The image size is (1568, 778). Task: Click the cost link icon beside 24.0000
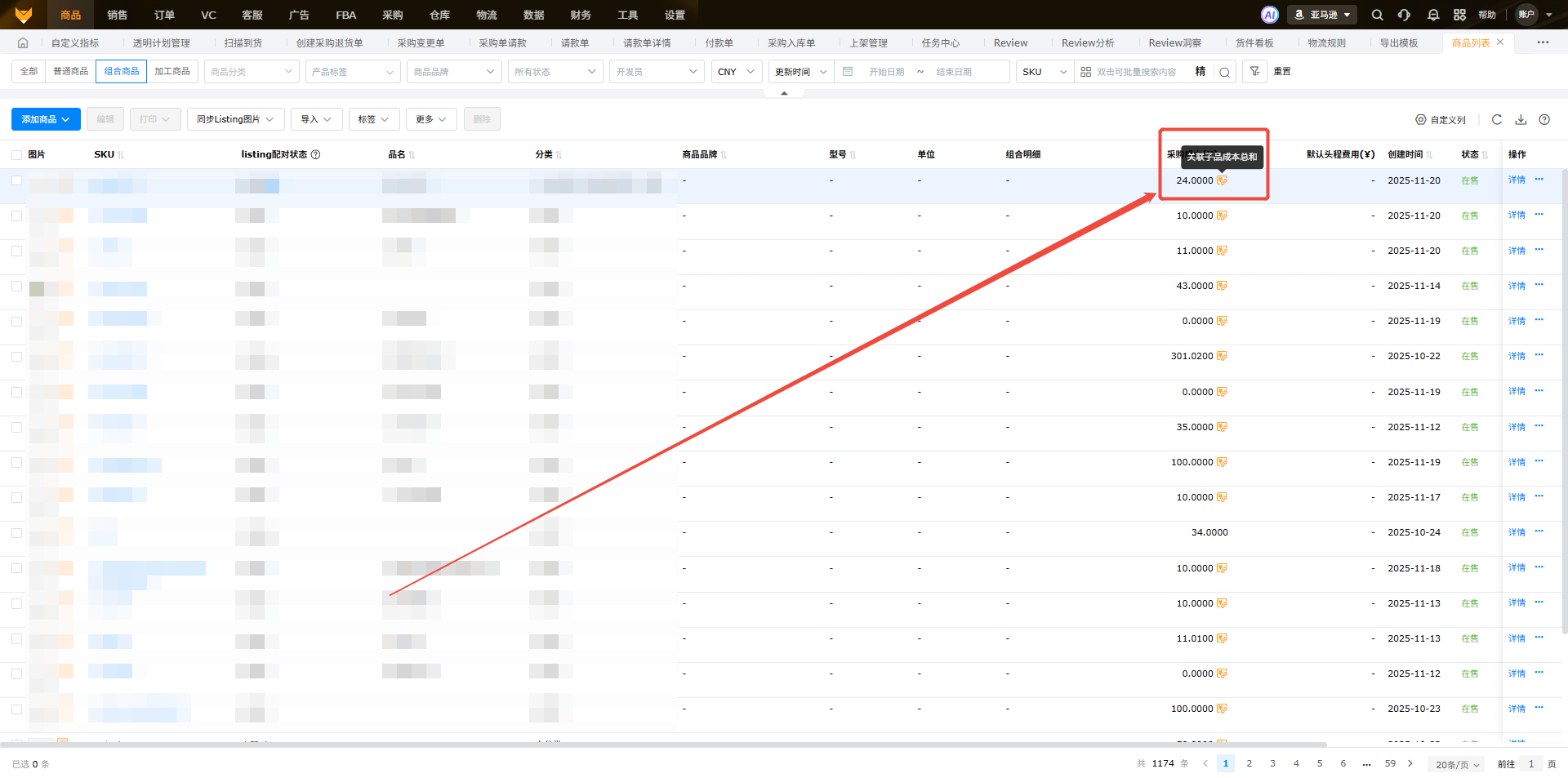[x=1222, y=180]
